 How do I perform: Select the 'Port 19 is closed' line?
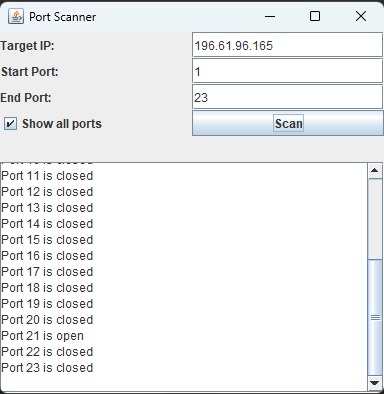tap(47, 304)
